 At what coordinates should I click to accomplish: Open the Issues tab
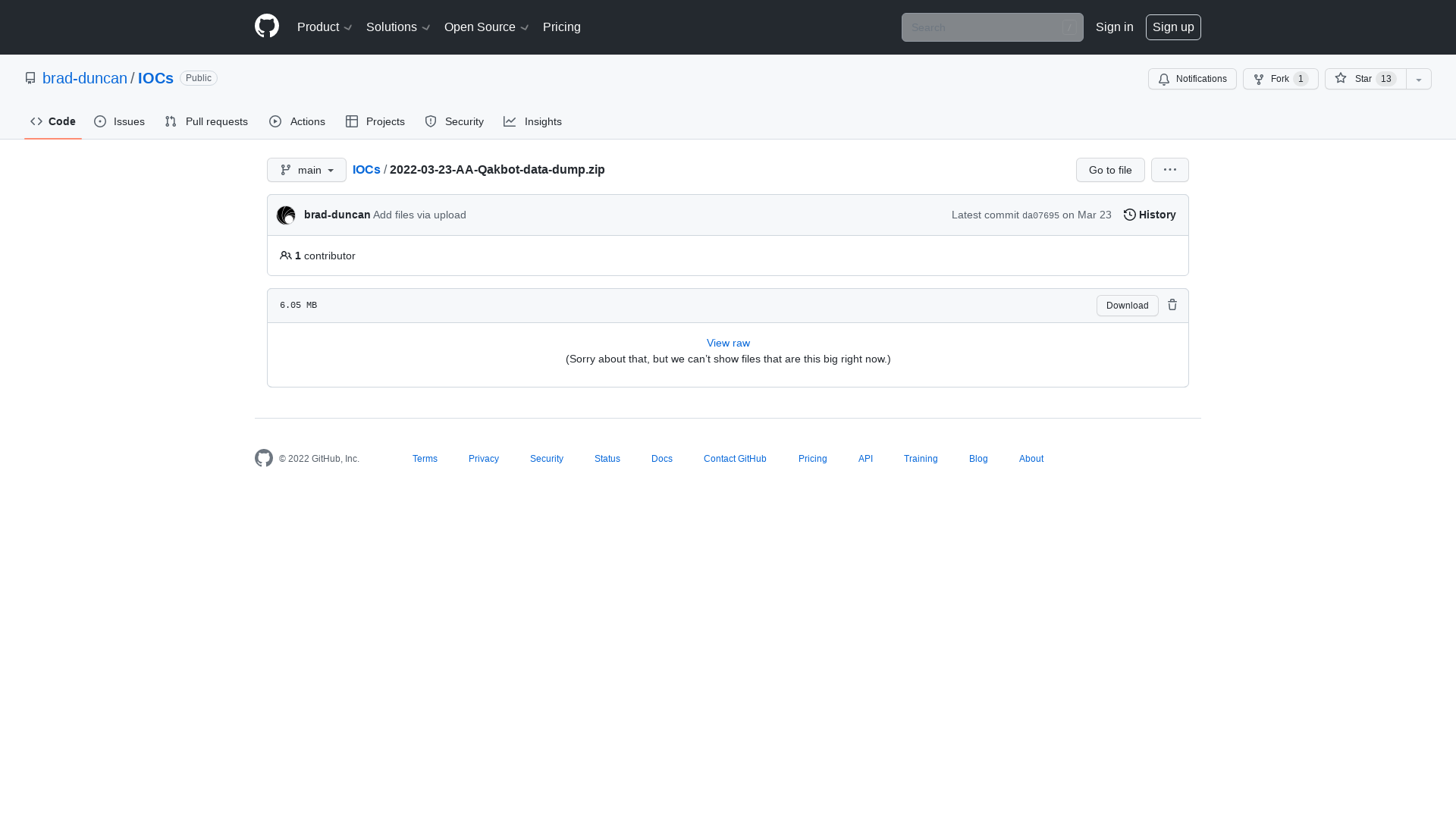click(x=120, y=121)
